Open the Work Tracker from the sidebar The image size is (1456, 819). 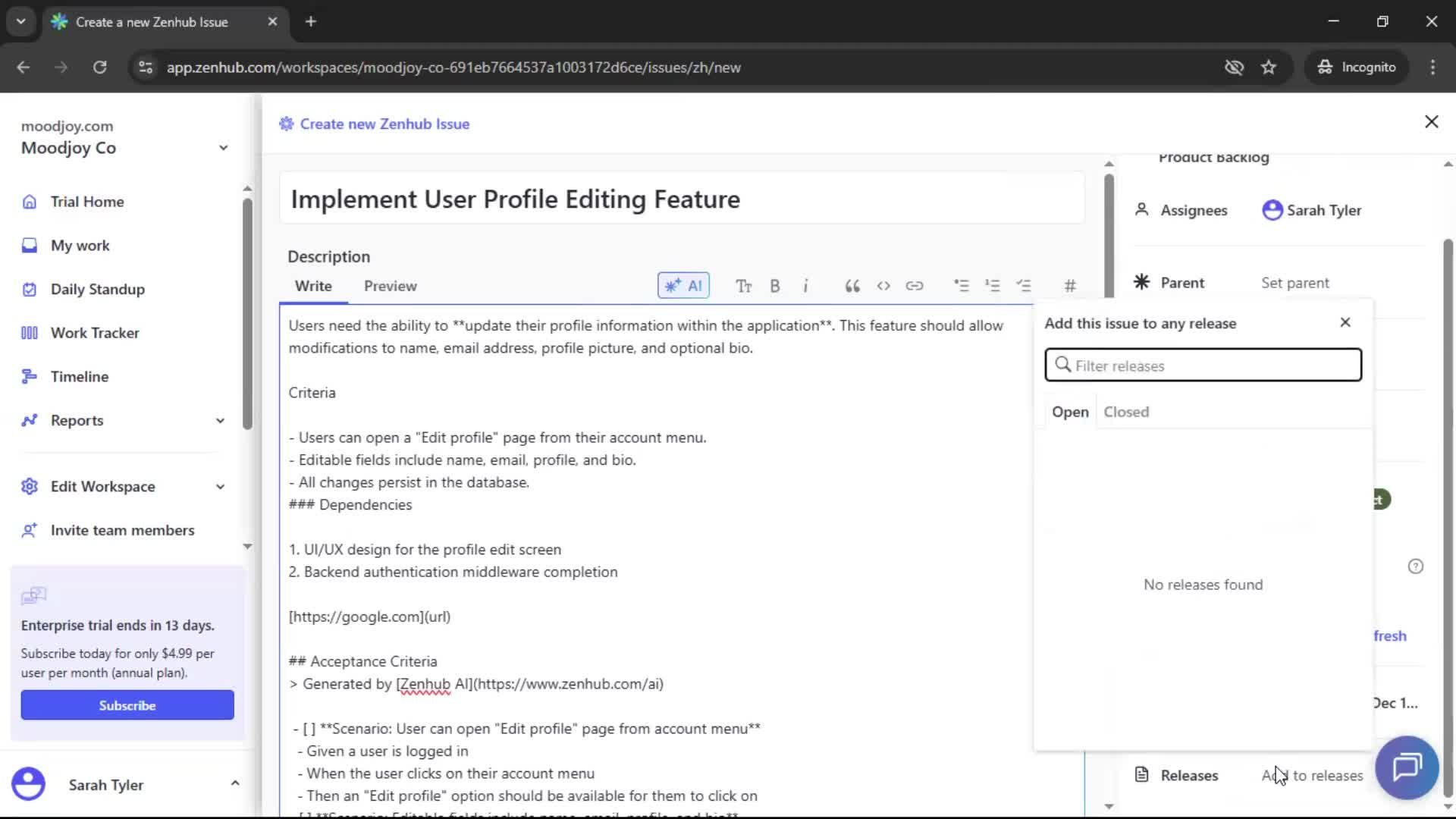pyautogui.click(x=95, y=332)
